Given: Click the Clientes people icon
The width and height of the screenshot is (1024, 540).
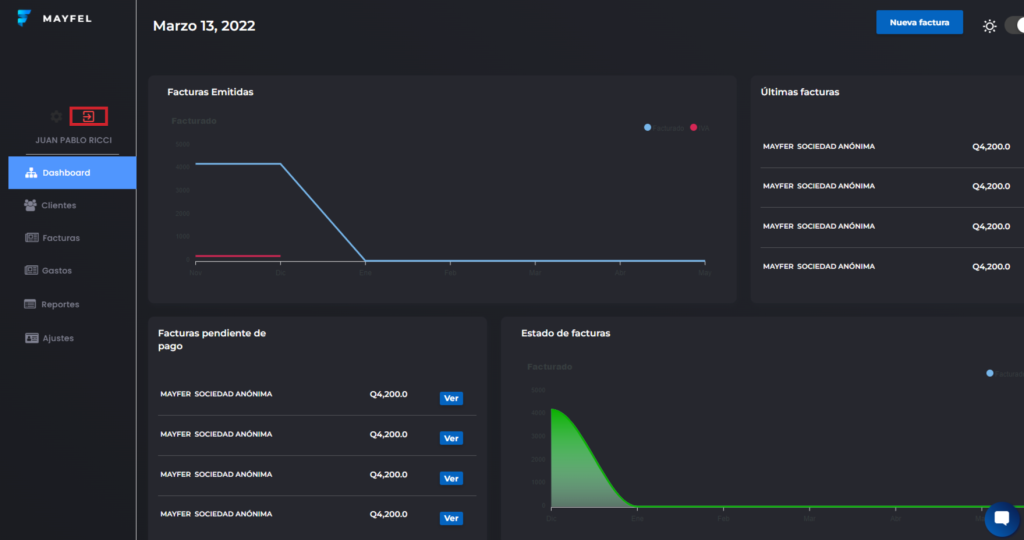Looking at the screenshot, I should (x=31, y=205).
